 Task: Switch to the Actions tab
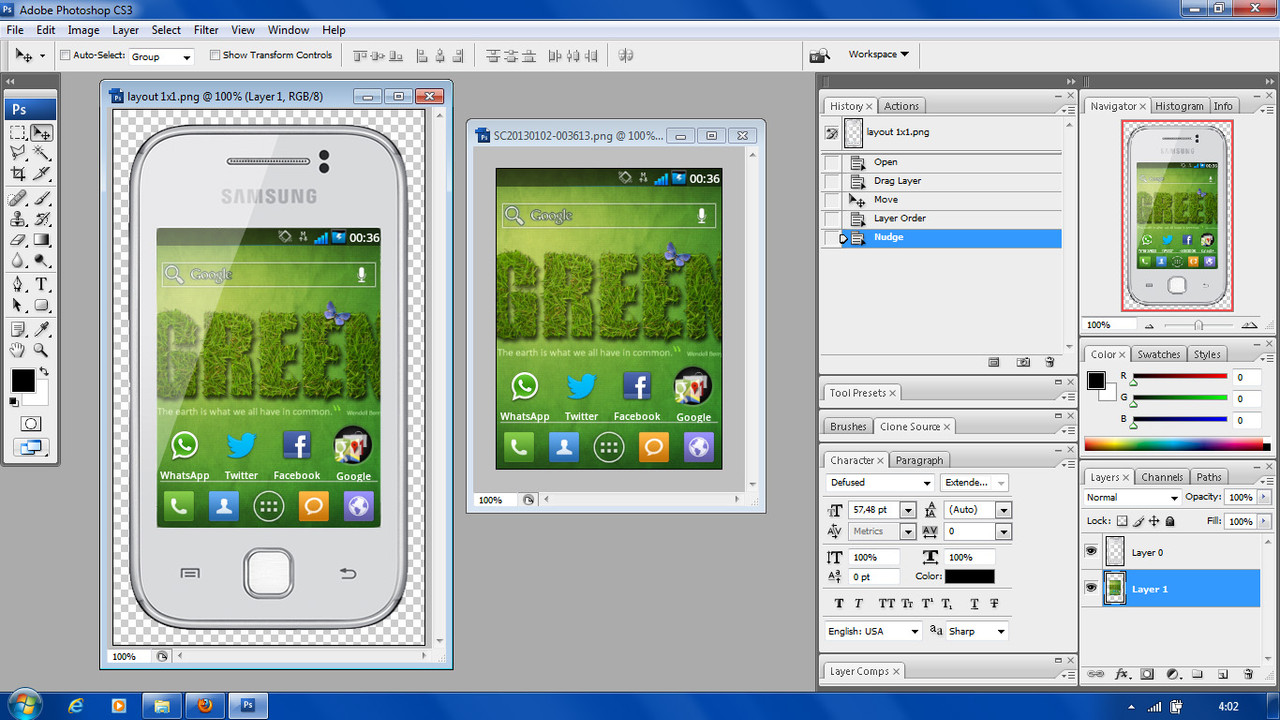(x=901, y=106)
